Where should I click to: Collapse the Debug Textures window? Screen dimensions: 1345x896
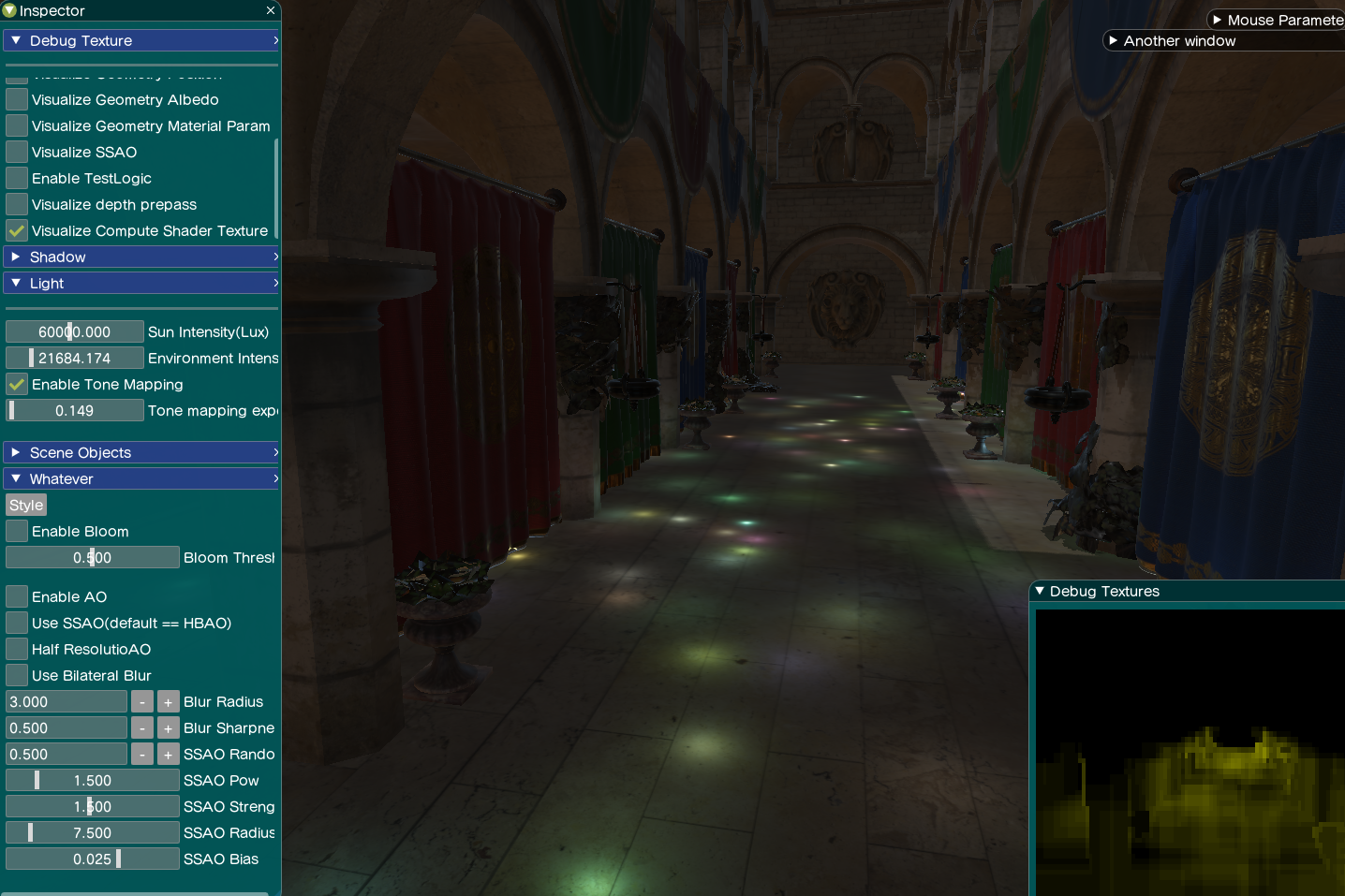[1040, 591]
